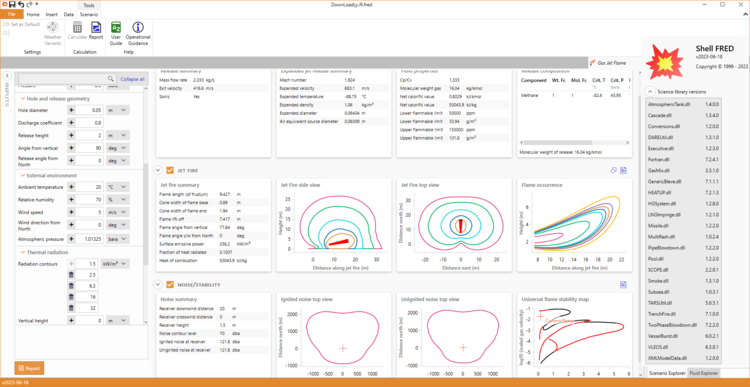
Task: Click Jet Fire export document icon
Action: coord(624,170)
